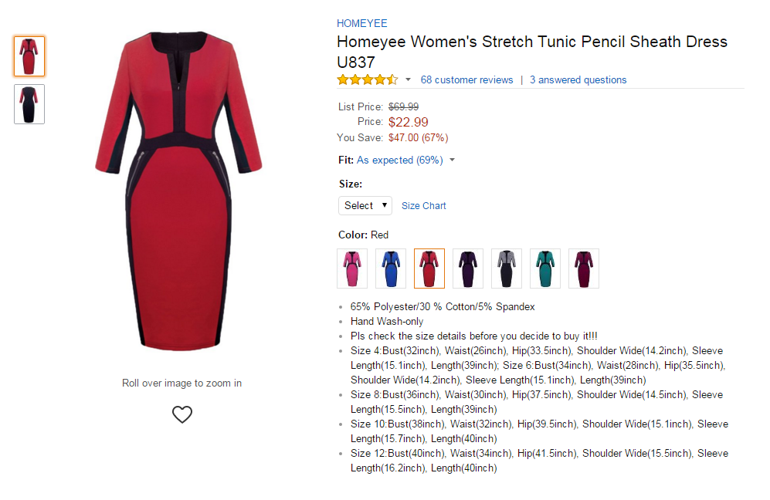Open the Size Chart link
The image size is (770, 500).
[424, 206]
